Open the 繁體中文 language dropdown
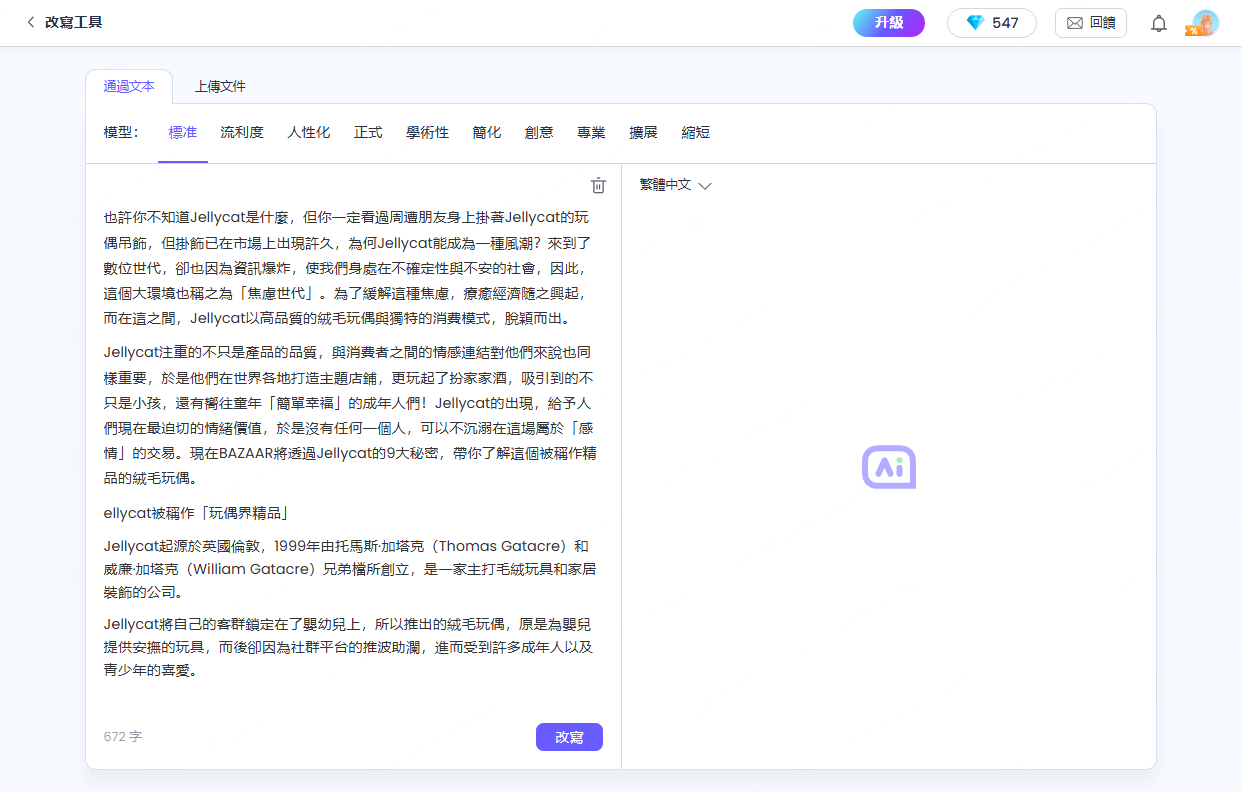This screenshot has width=1242, height=792. 675,185
